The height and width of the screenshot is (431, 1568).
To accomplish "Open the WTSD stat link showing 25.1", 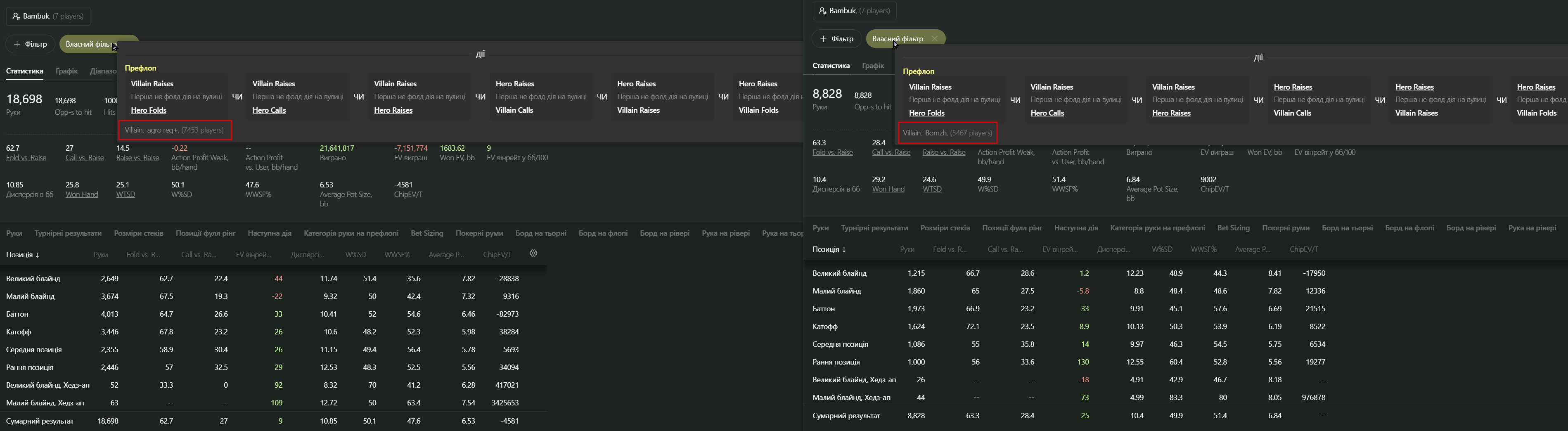I will [126, 194].
